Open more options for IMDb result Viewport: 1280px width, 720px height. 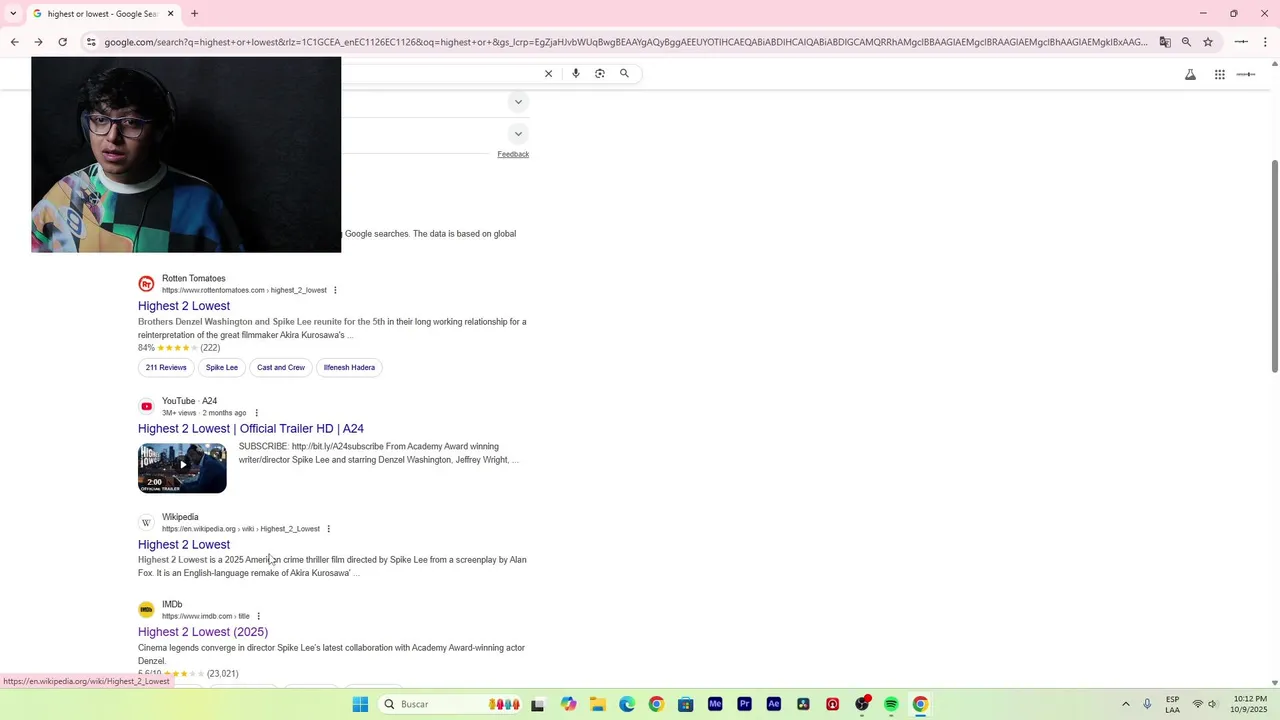[258, 616]
